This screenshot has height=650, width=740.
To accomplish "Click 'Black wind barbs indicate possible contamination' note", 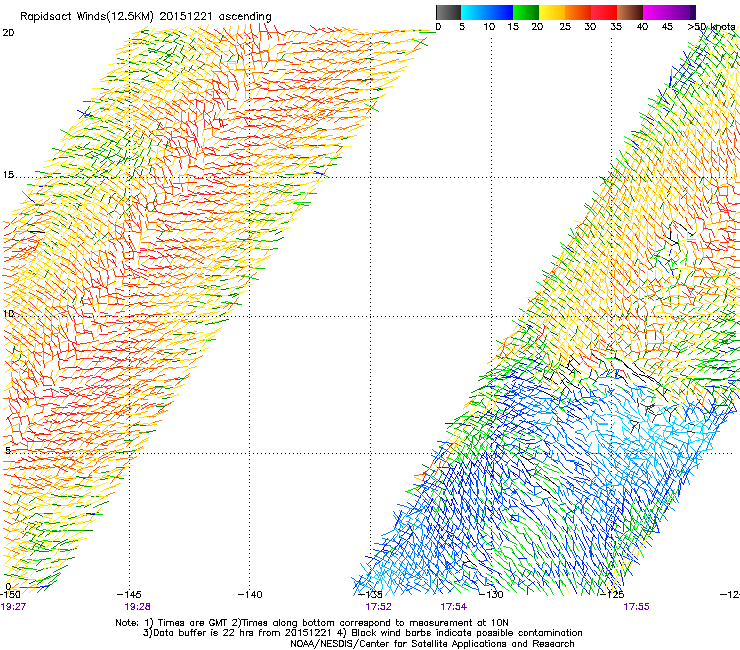I will click(x=467, y=633).
